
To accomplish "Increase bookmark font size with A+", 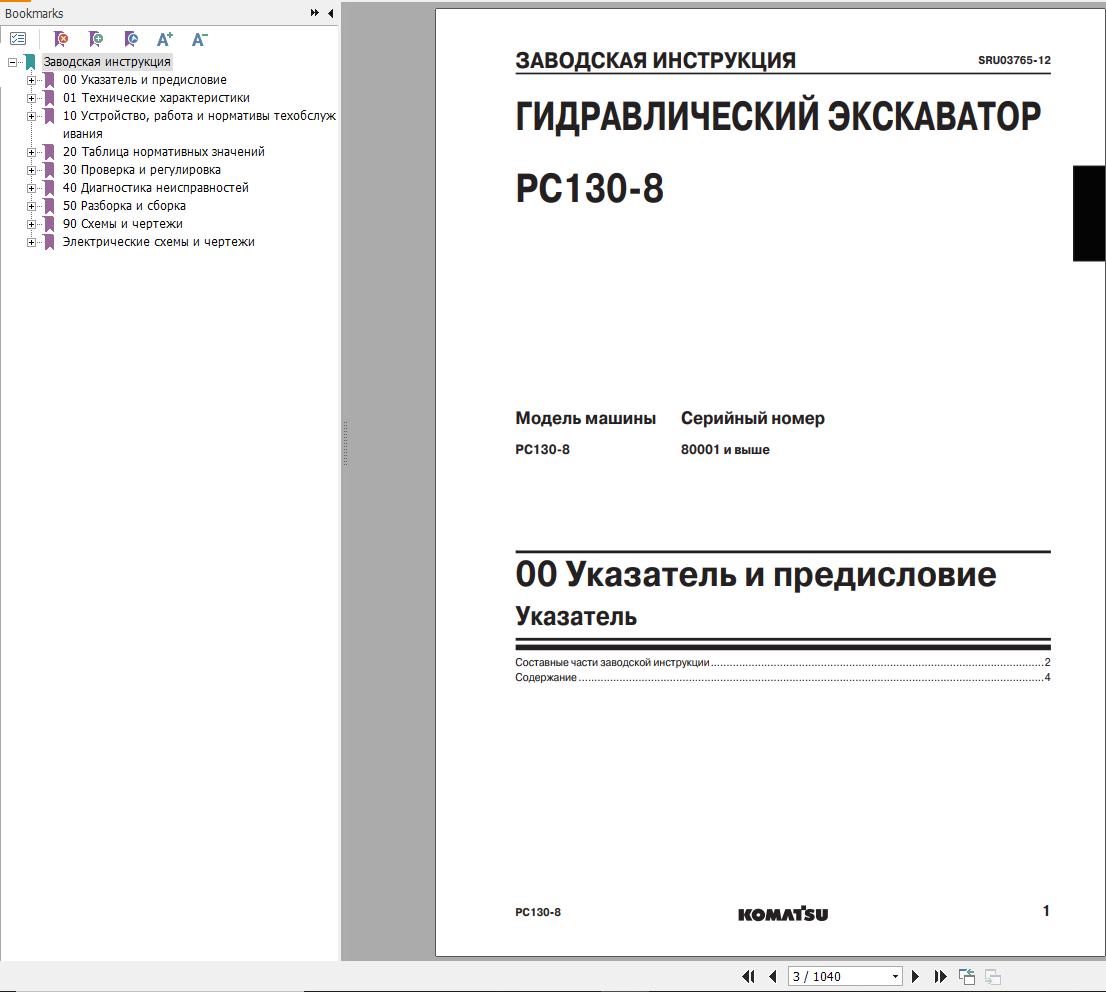I will coord(164,39).
